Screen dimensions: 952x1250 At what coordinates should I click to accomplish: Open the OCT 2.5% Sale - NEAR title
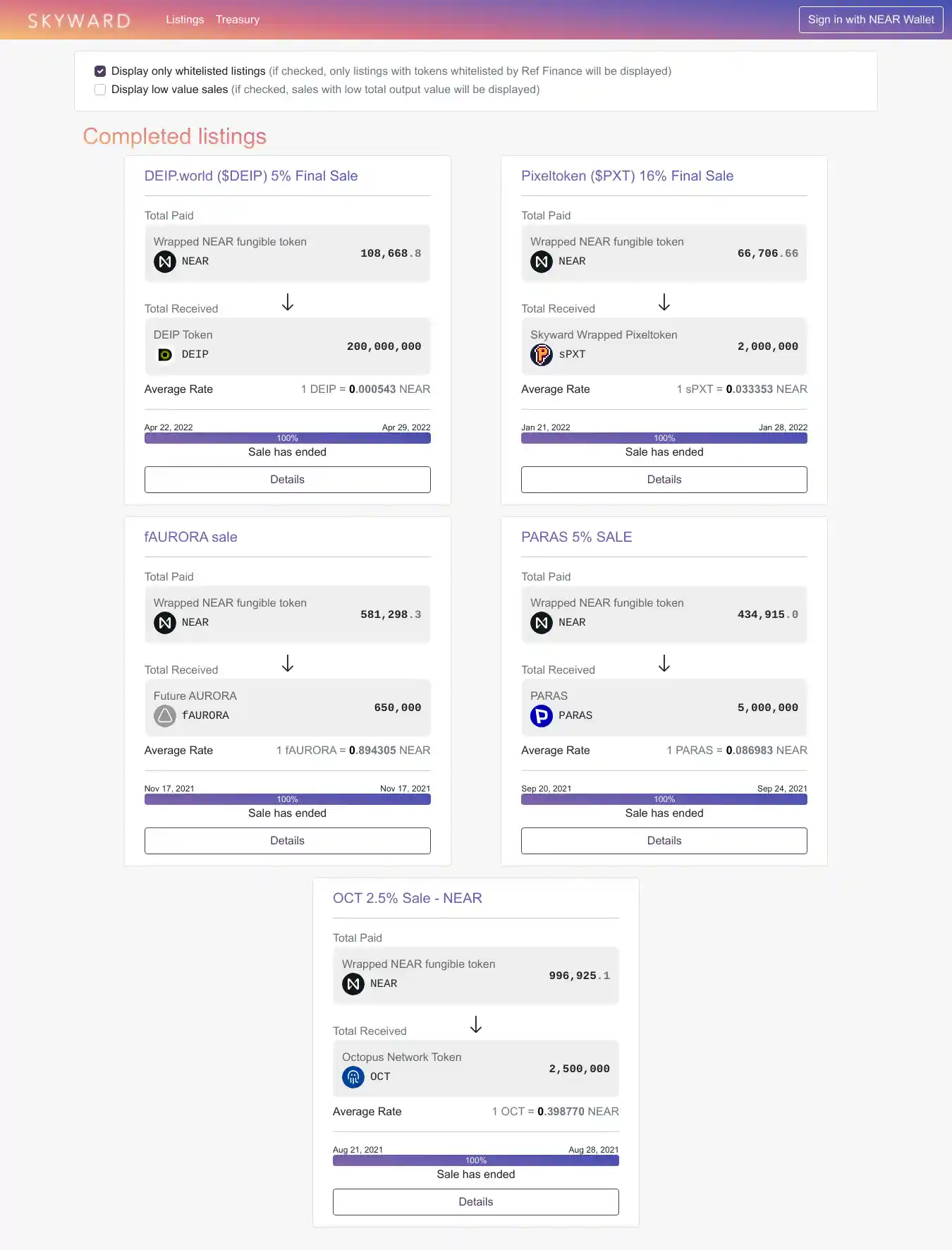pyautogui.click(x=408, y=899)
